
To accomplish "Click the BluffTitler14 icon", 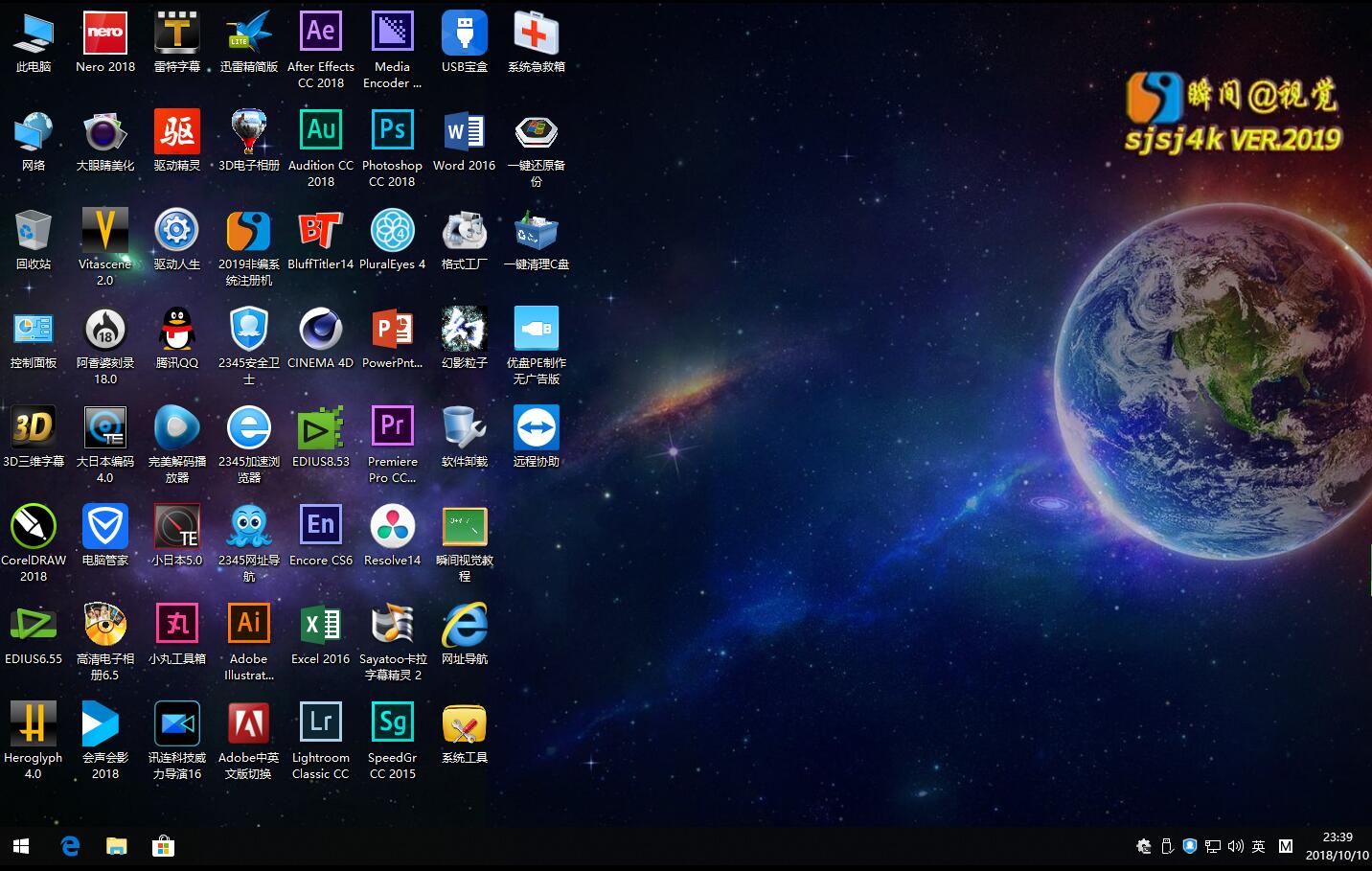I will (x=321, y=230).
